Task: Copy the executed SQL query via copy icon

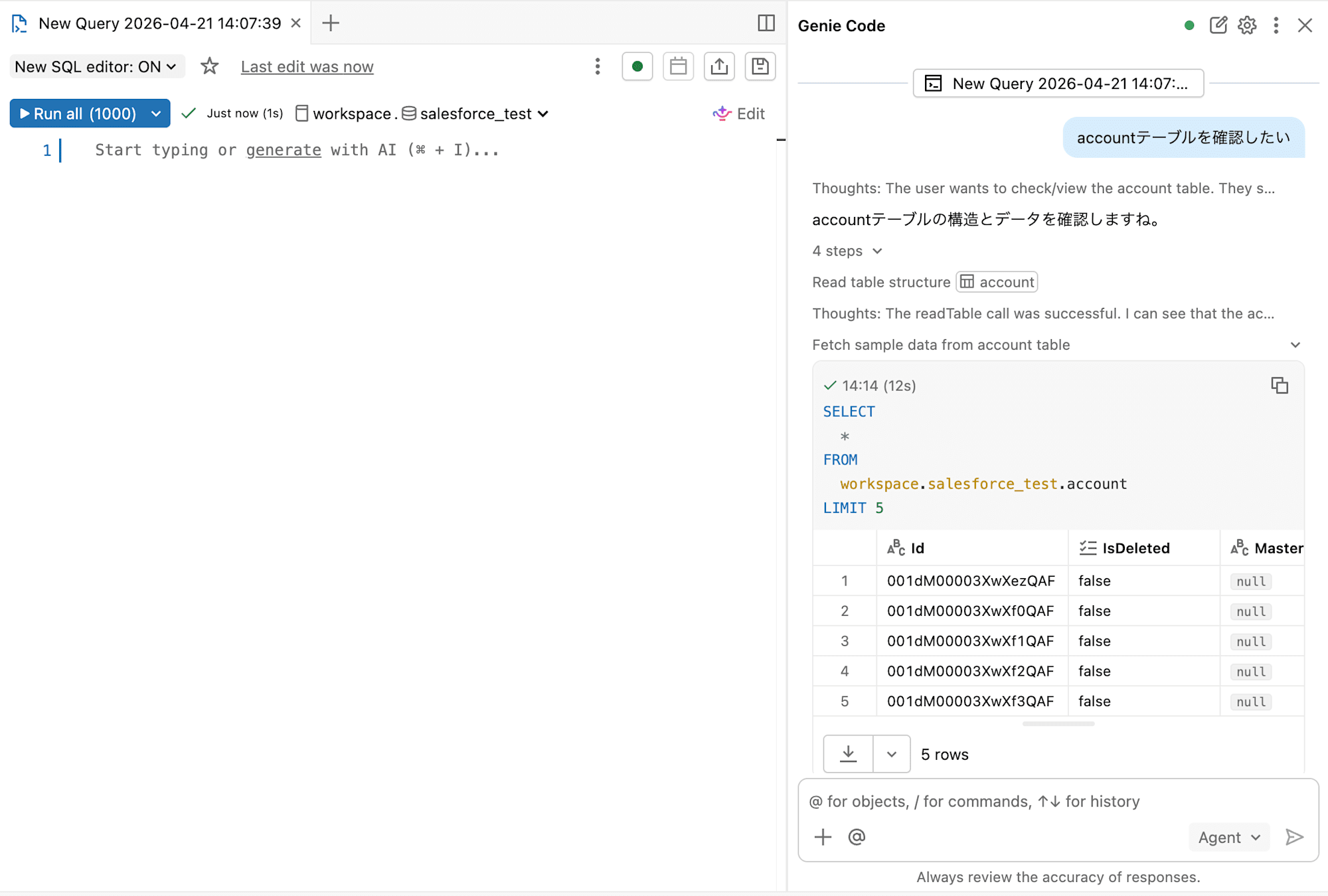Action: pyautogui.click(x=1280, y=385)
